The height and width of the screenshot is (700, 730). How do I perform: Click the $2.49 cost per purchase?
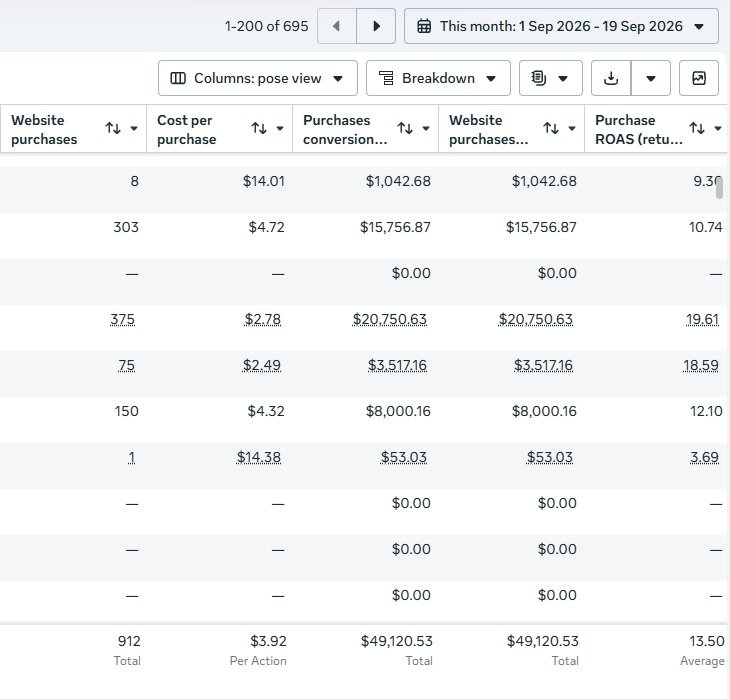[262, 365]
